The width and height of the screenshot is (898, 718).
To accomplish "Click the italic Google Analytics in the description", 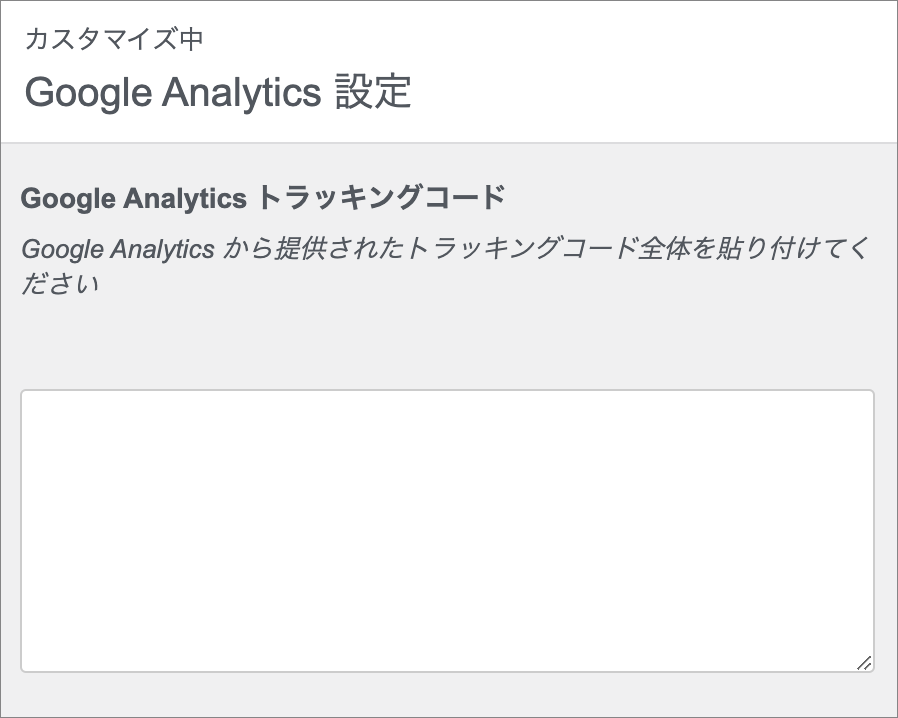I will [x=118, y=249].
